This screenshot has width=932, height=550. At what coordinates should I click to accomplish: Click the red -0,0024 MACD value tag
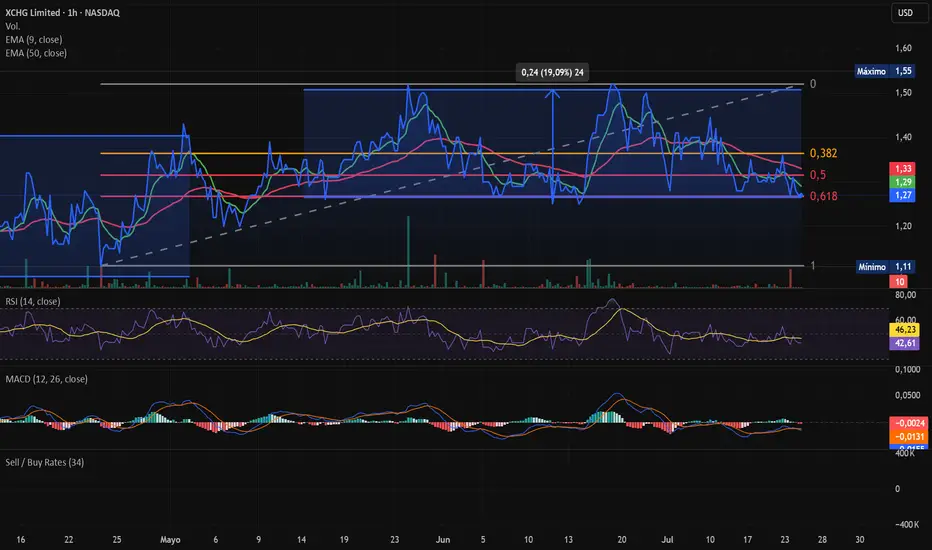pyautogui.click(x=909, y=423)
